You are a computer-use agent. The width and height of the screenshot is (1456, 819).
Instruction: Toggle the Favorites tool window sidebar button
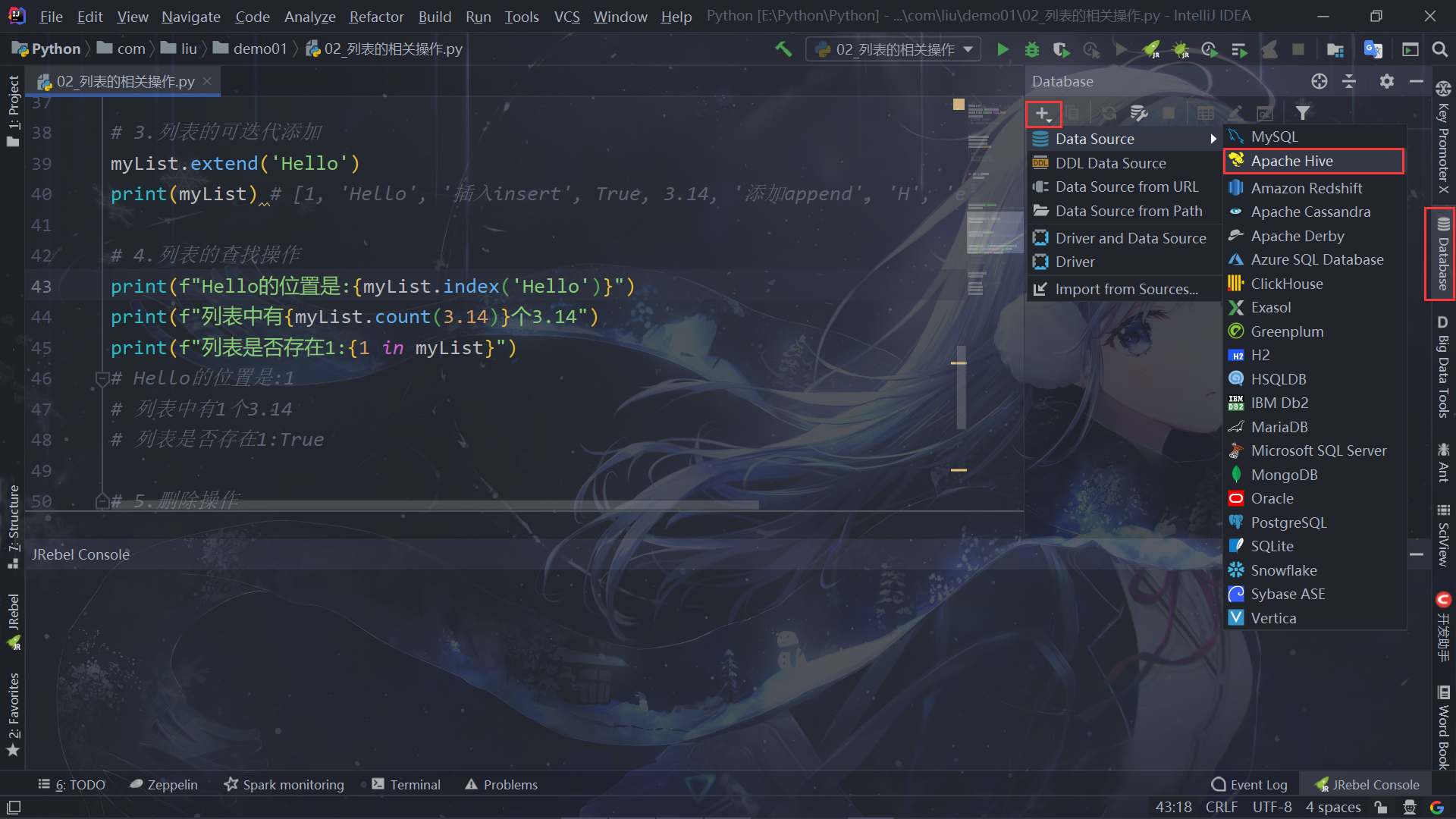coord(13,714)
